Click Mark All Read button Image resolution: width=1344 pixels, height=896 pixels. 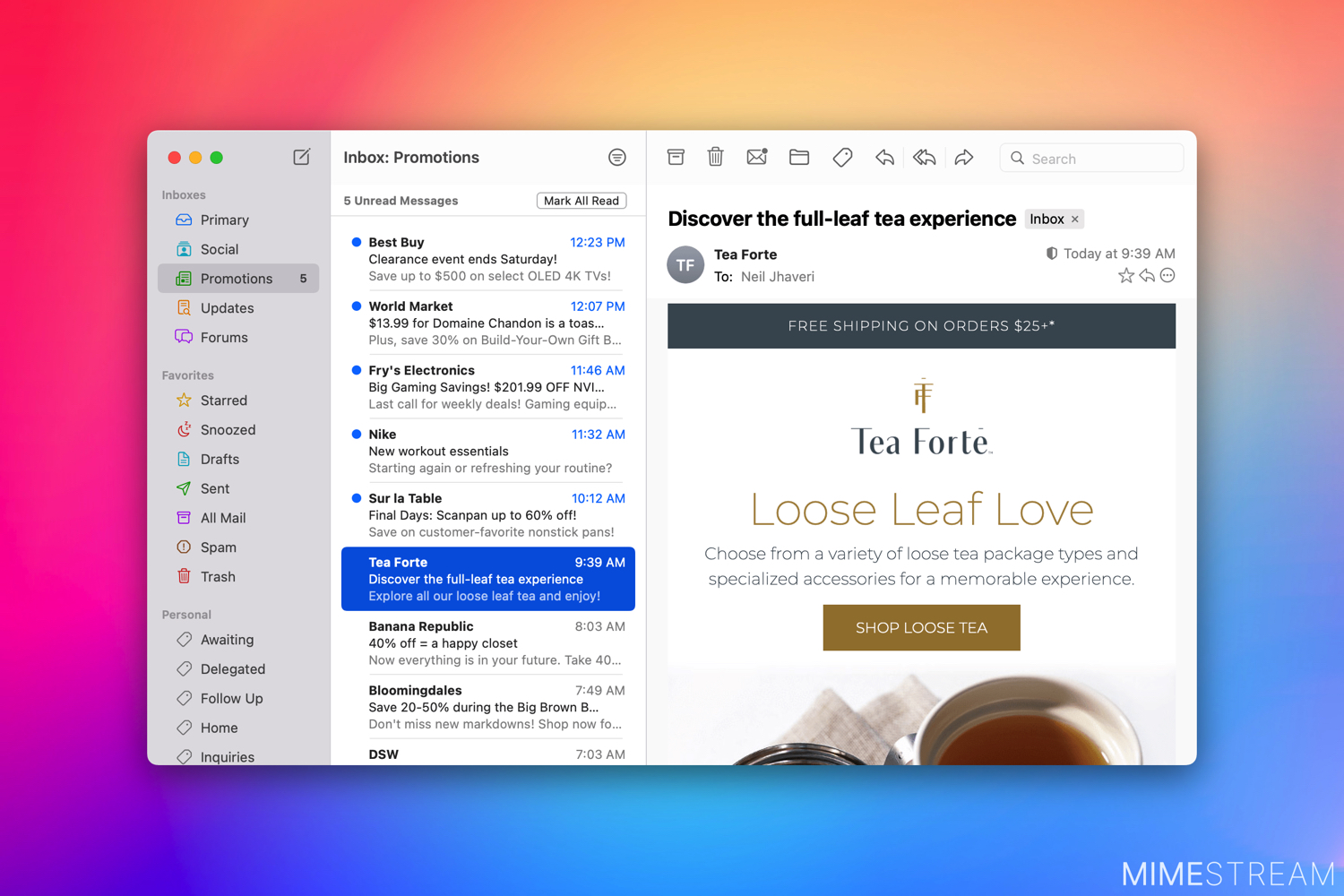pos(582,201)
